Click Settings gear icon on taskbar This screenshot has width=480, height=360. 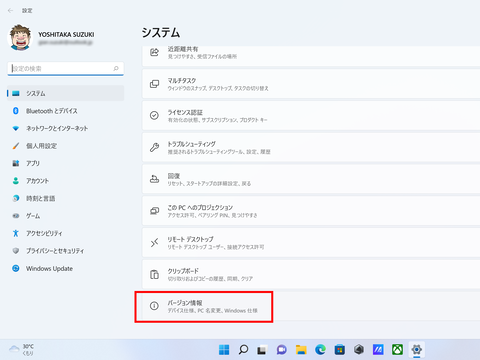[417, 350]
